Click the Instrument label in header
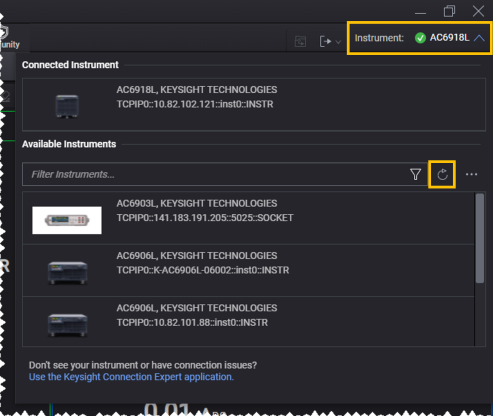 coord(379,38)
